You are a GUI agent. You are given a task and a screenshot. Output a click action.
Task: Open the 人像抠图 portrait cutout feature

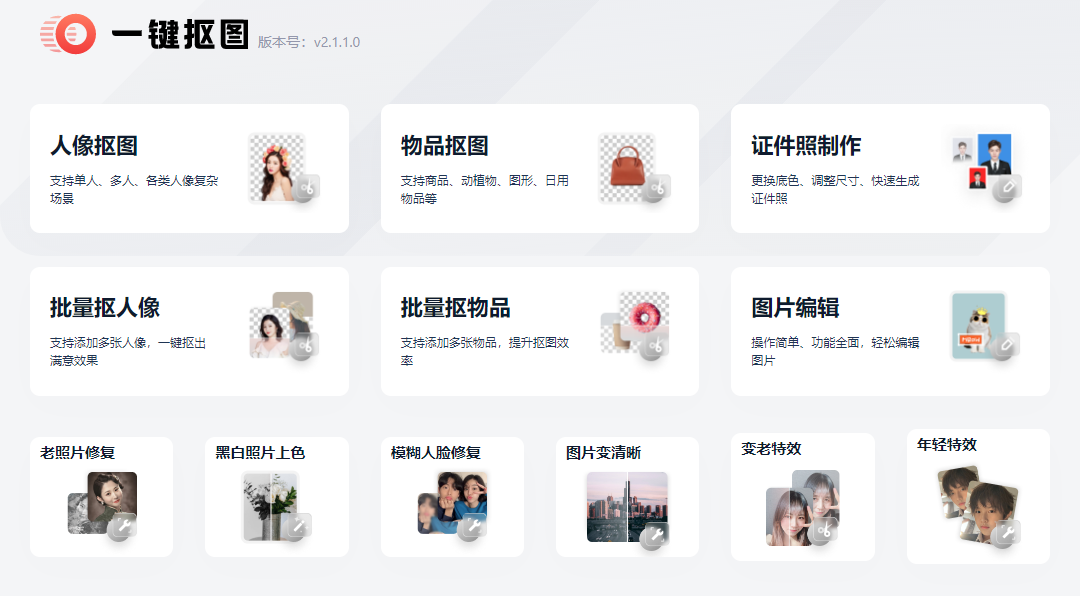click(x=189, y=169)
